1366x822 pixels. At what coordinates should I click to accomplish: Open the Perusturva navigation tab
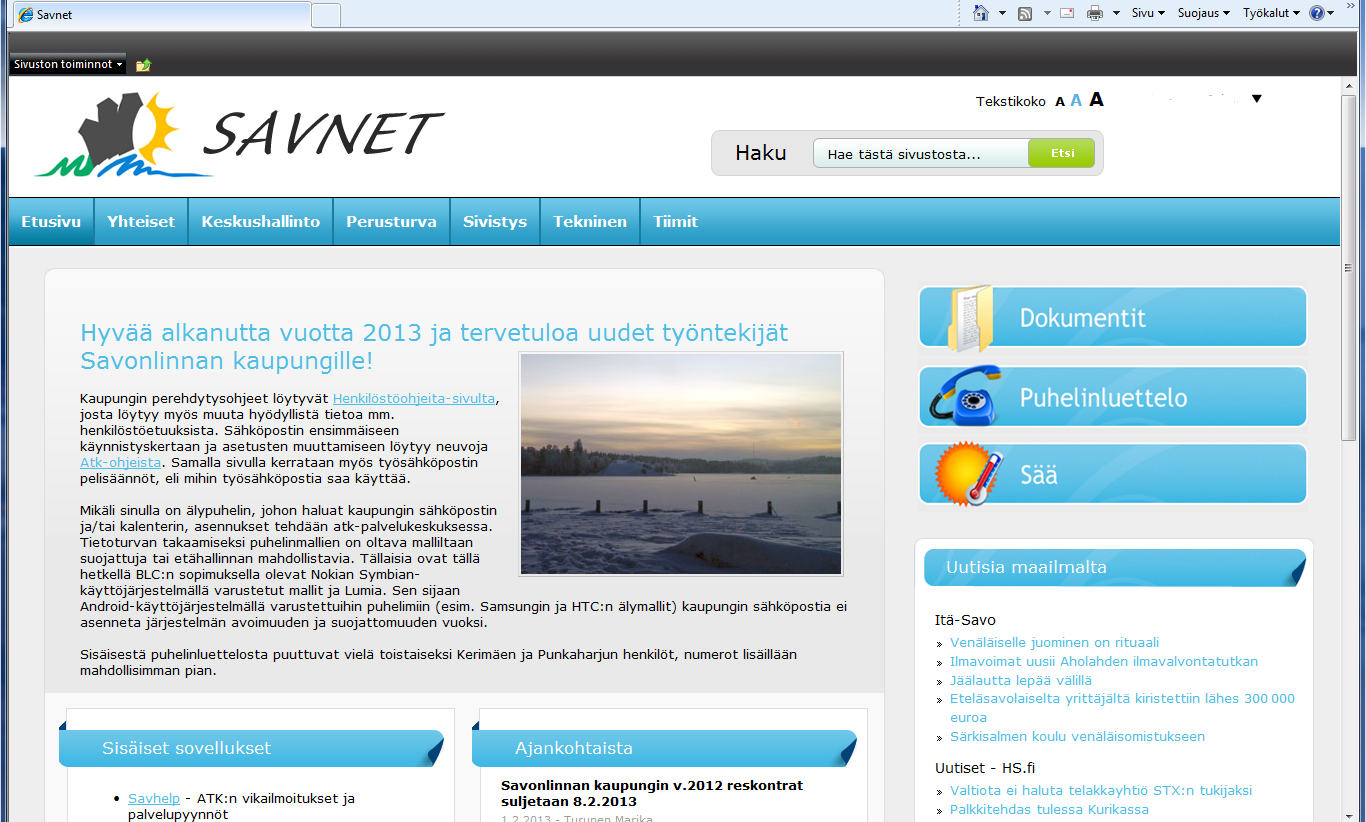point(392,222)
